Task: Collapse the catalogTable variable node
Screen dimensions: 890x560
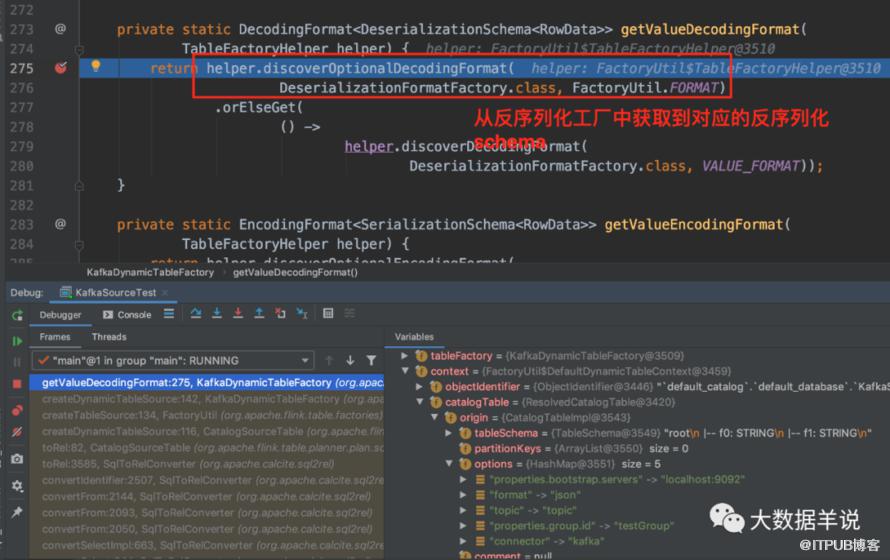Action: (x=419, y=402)
